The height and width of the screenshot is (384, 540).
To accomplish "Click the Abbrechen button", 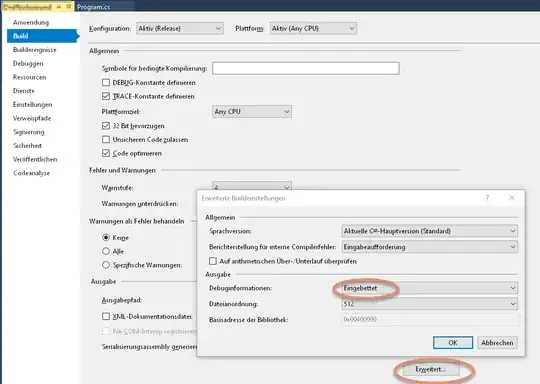I will (x=497, y=343).
